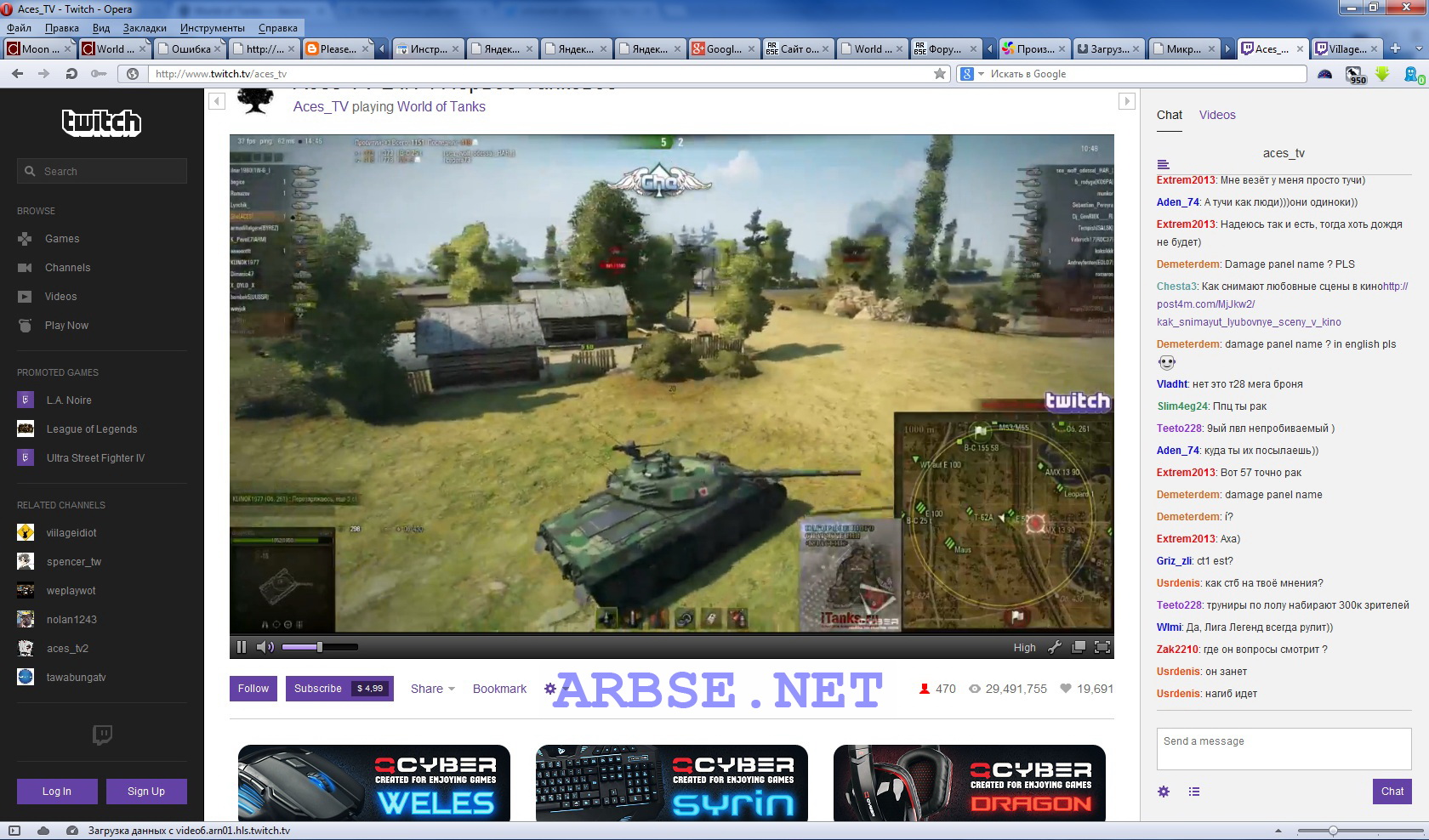Pop out the video player
Viewport: 1429px width, 840px height.
point(1079,647)
